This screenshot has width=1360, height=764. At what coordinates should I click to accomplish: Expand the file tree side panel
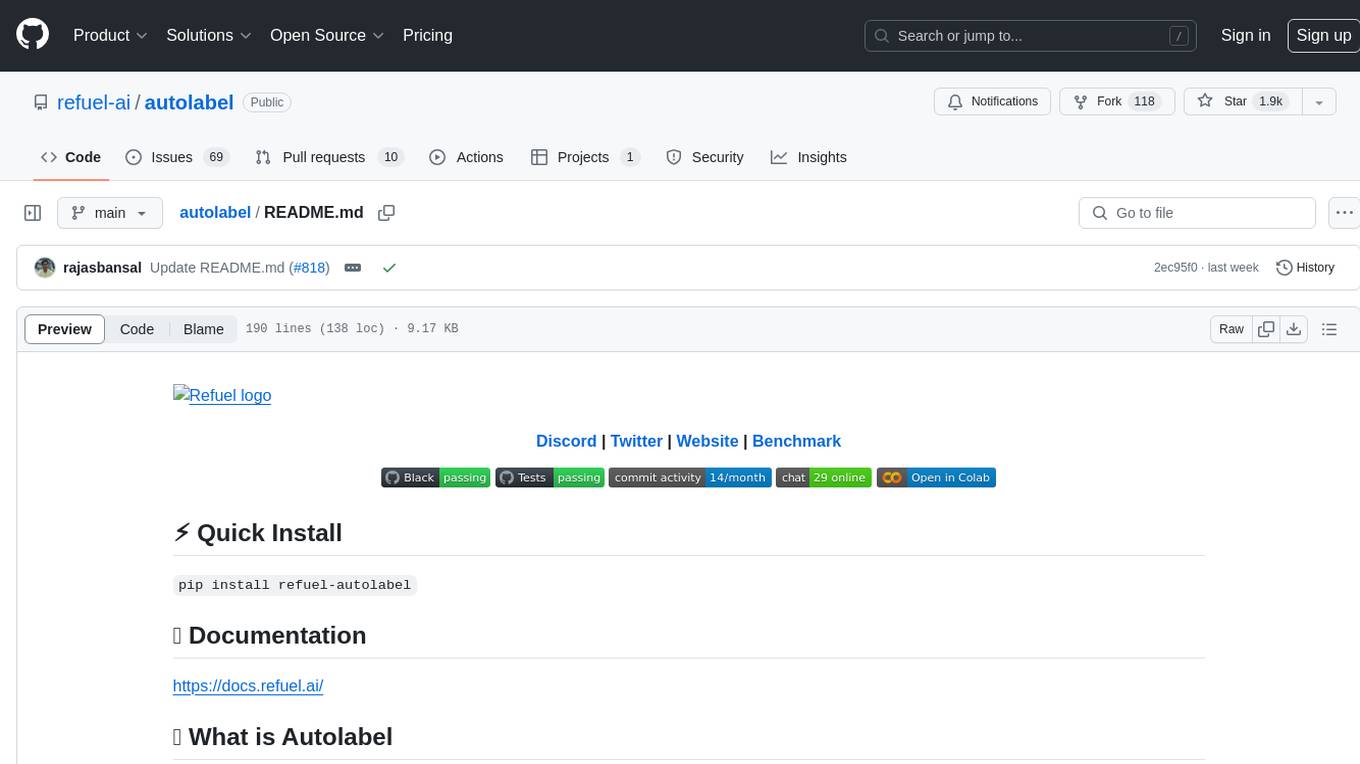pyautogui.click(x=33, y=213)
